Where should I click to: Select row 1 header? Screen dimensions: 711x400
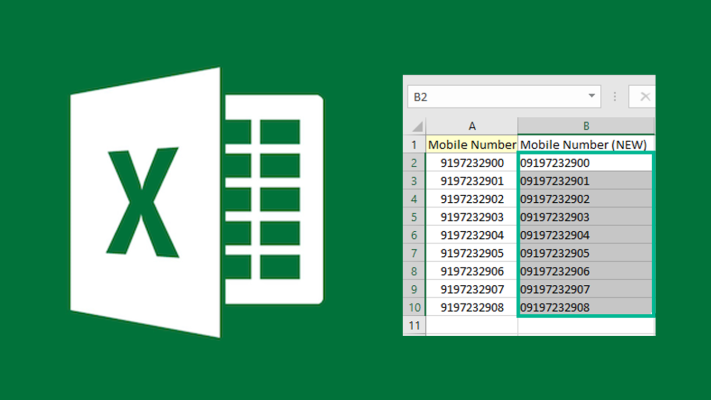pyautogui.click(x=414, y=145)
